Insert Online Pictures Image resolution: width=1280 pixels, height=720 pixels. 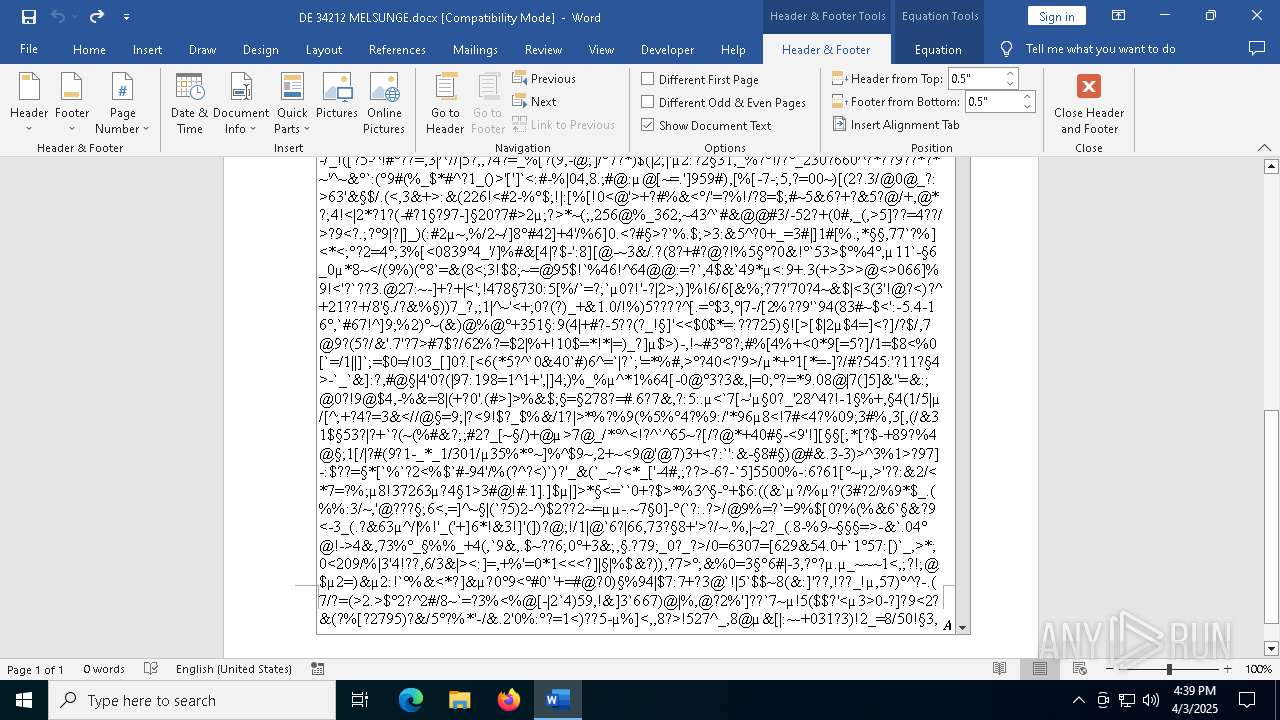384,103
